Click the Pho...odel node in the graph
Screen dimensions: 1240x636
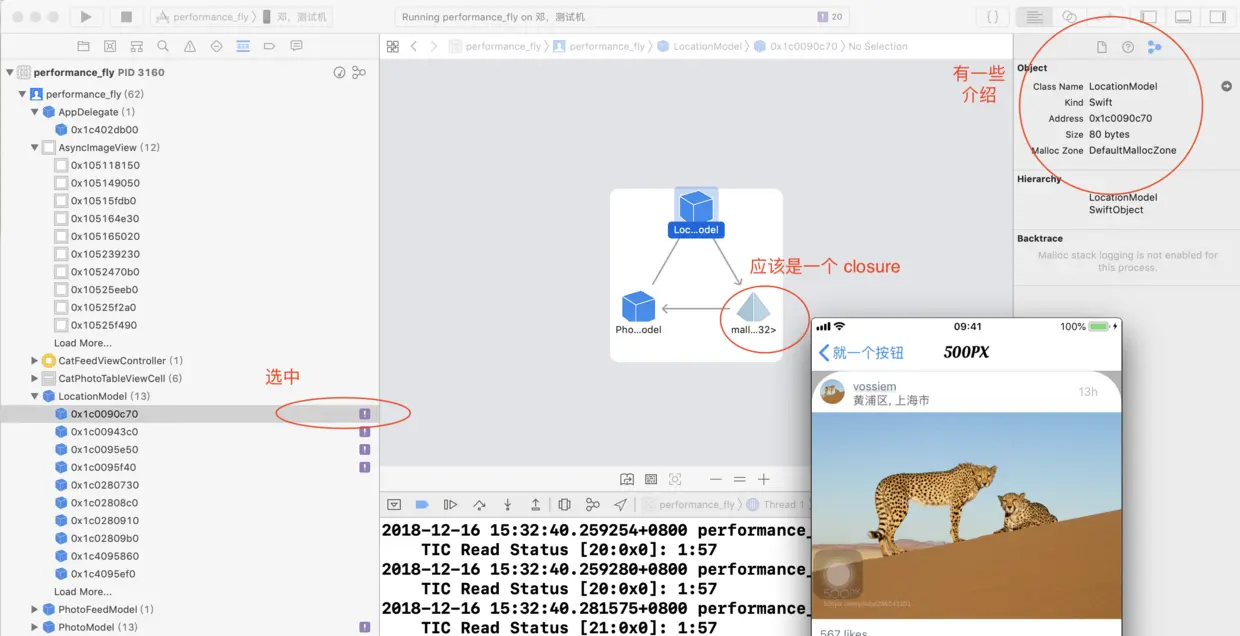click(638, 314)
